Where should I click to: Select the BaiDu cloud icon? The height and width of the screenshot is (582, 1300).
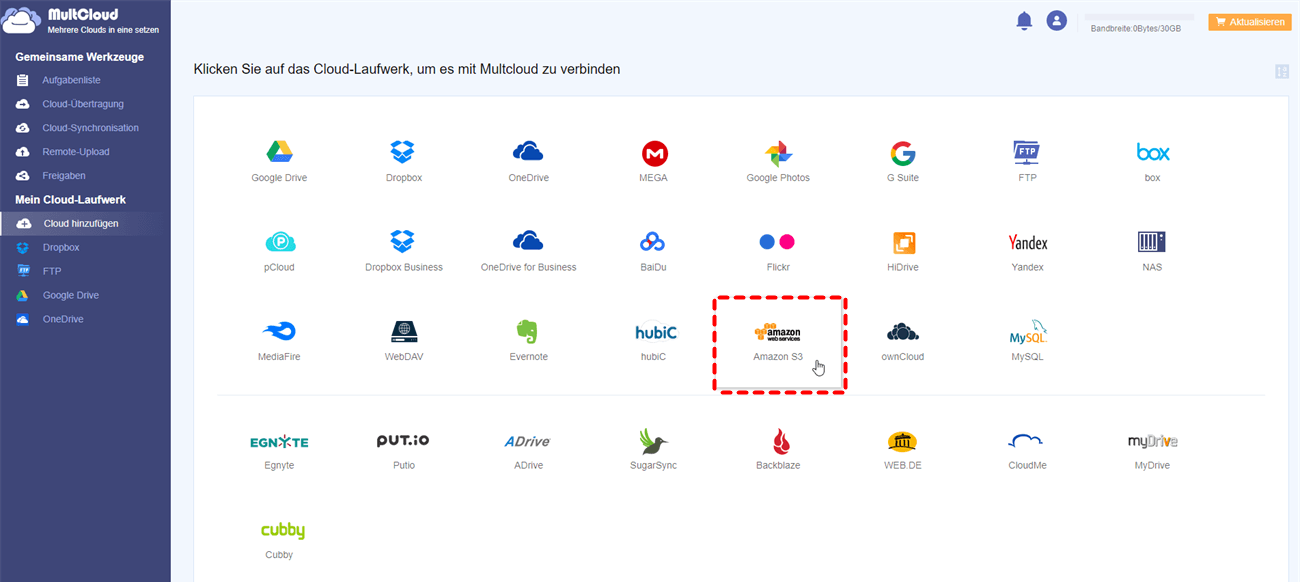click(x=653, y=242)
